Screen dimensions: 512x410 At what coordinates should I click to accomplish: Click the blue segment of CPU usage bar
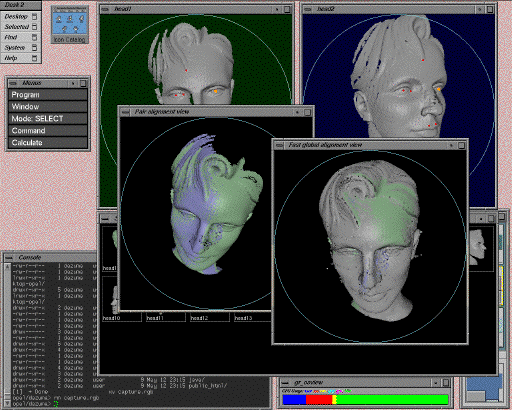tap(294, 400)
